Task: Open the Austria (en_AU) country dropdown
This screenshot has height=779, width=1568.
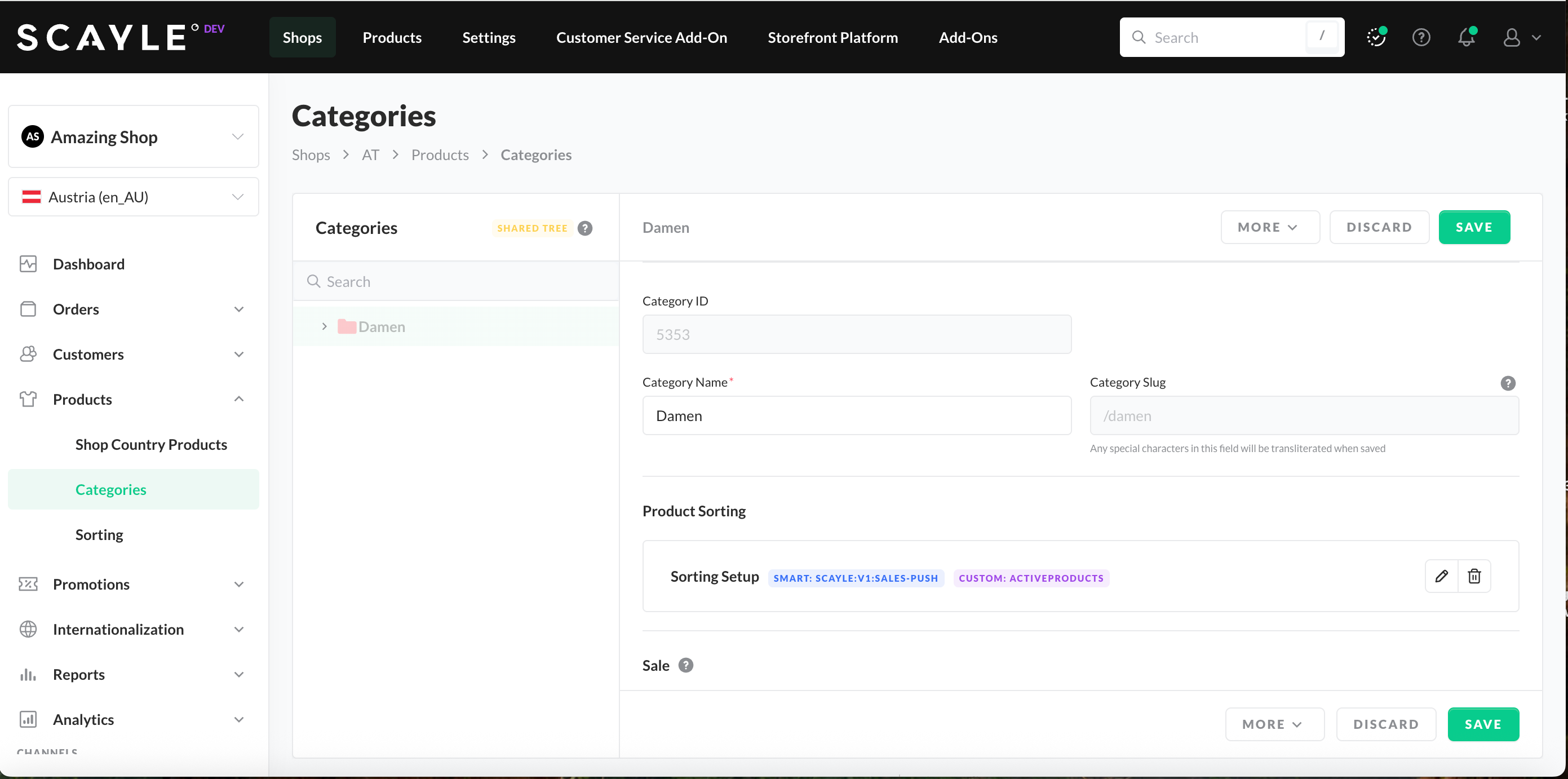Action: pos(134,197)
